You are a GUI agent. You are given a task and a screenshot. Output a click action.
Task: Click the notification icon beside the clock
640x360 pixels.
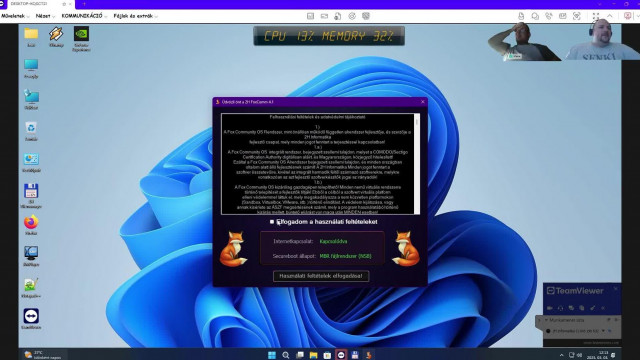613,355
